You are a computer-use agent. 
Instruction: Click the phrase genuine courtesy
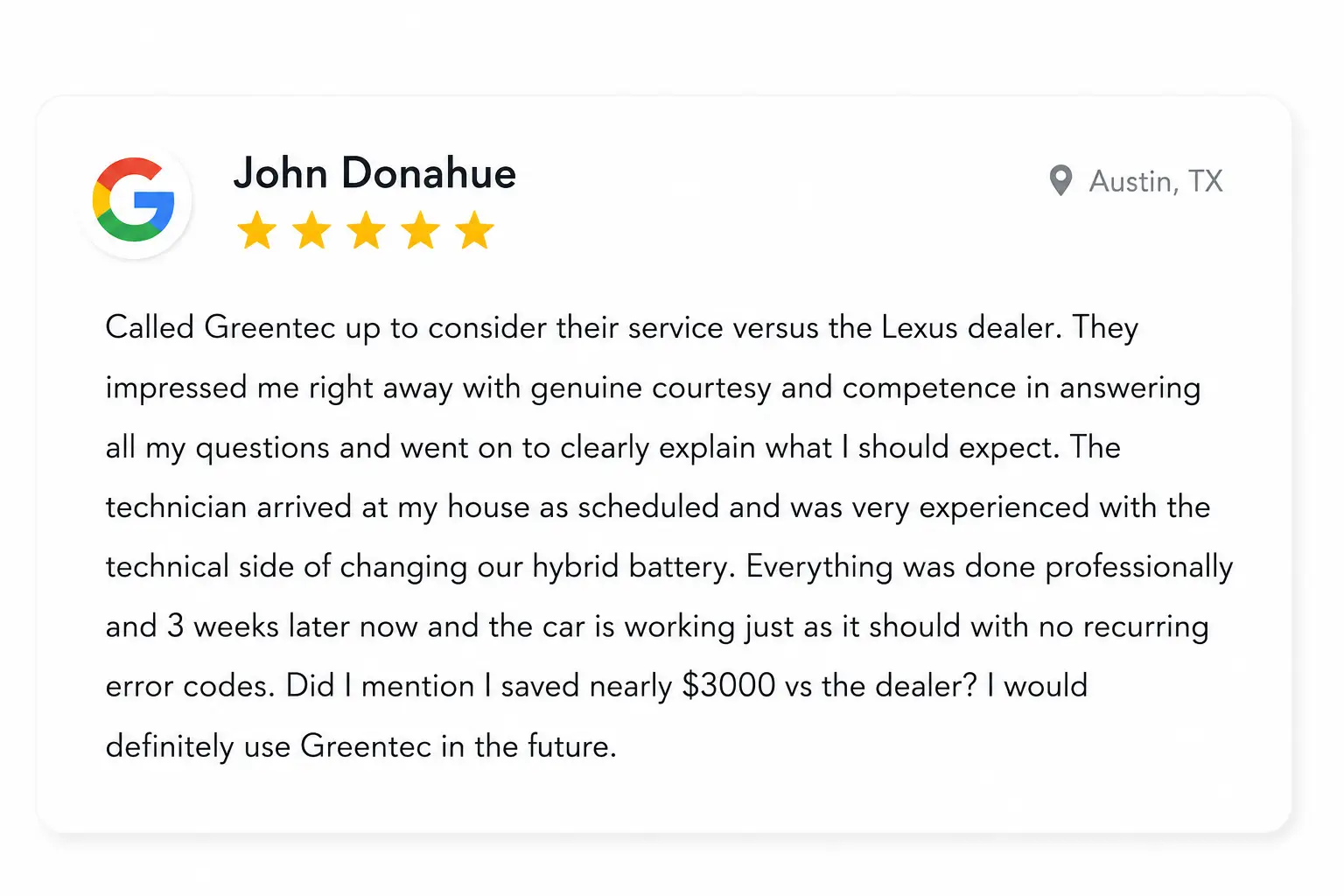tap(651, 388)
